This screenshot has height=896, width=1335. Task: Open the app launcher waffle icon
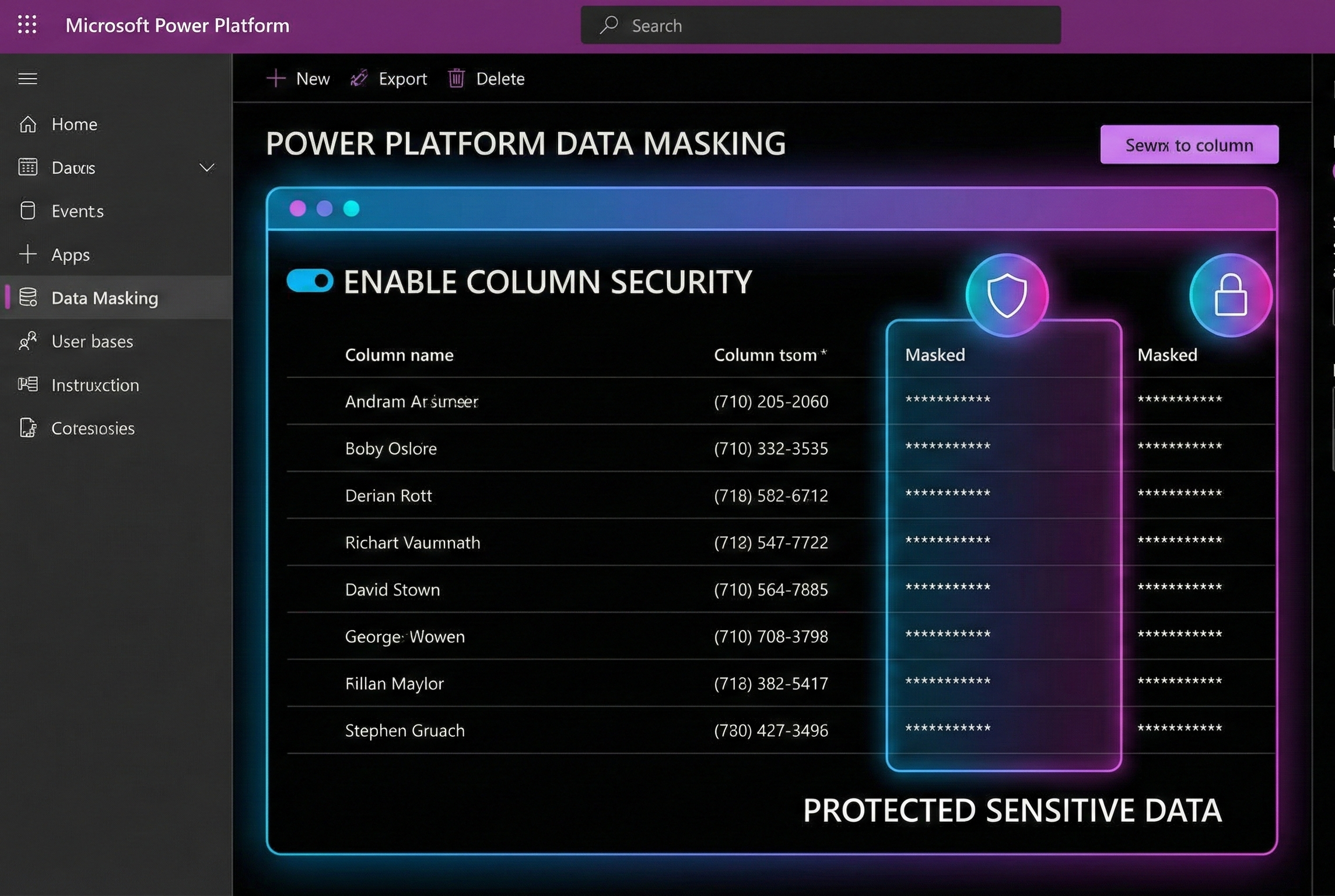coord(27,24)
